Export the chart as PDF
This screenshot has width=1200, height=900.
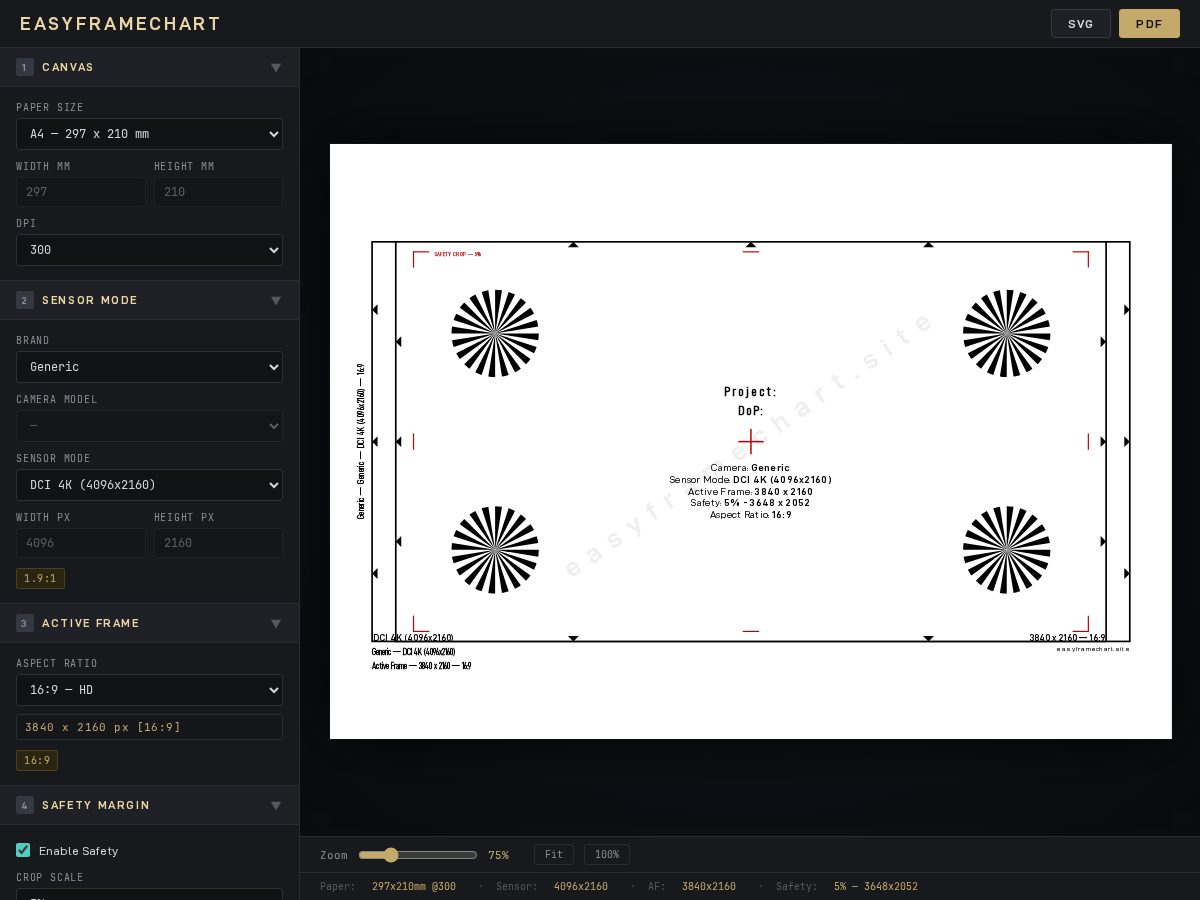pyautogui.click(x=1149, y=24)
